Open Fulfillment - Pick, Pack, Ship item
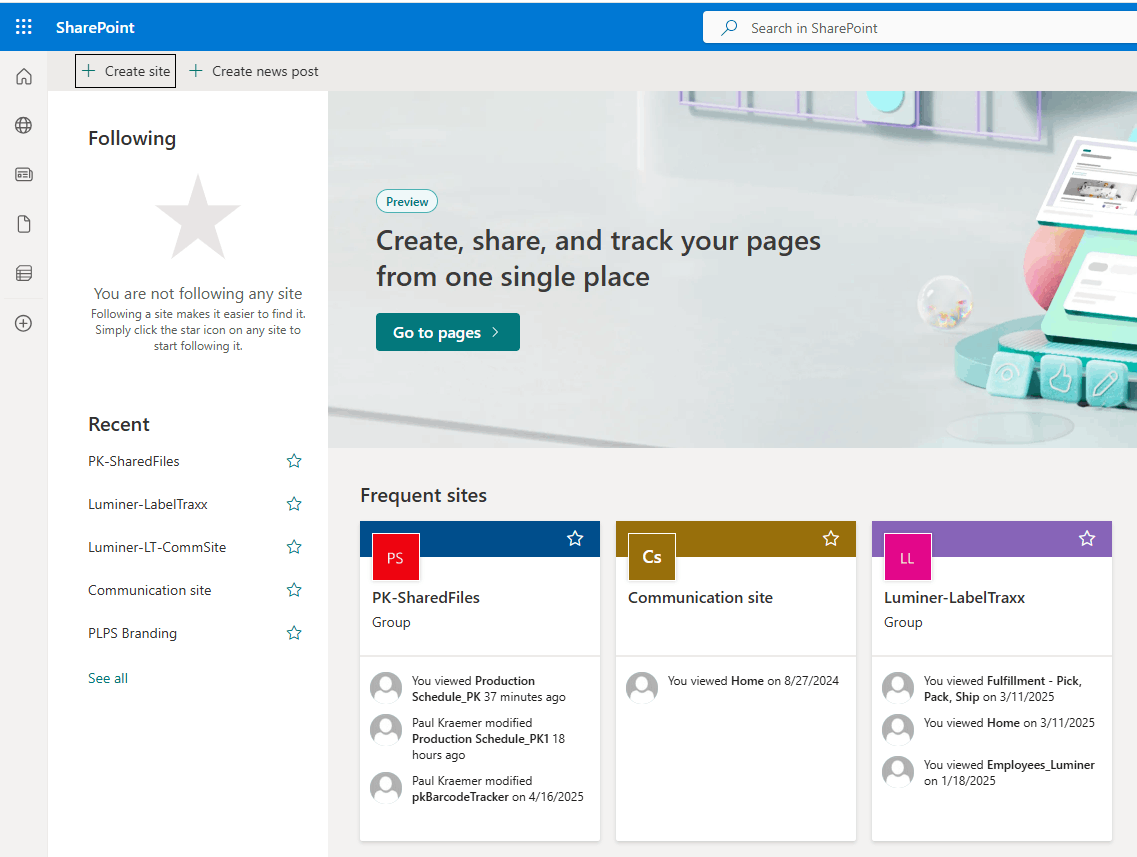The width and height of the screenshot is (1137, 857). [x=1002, y=689]
